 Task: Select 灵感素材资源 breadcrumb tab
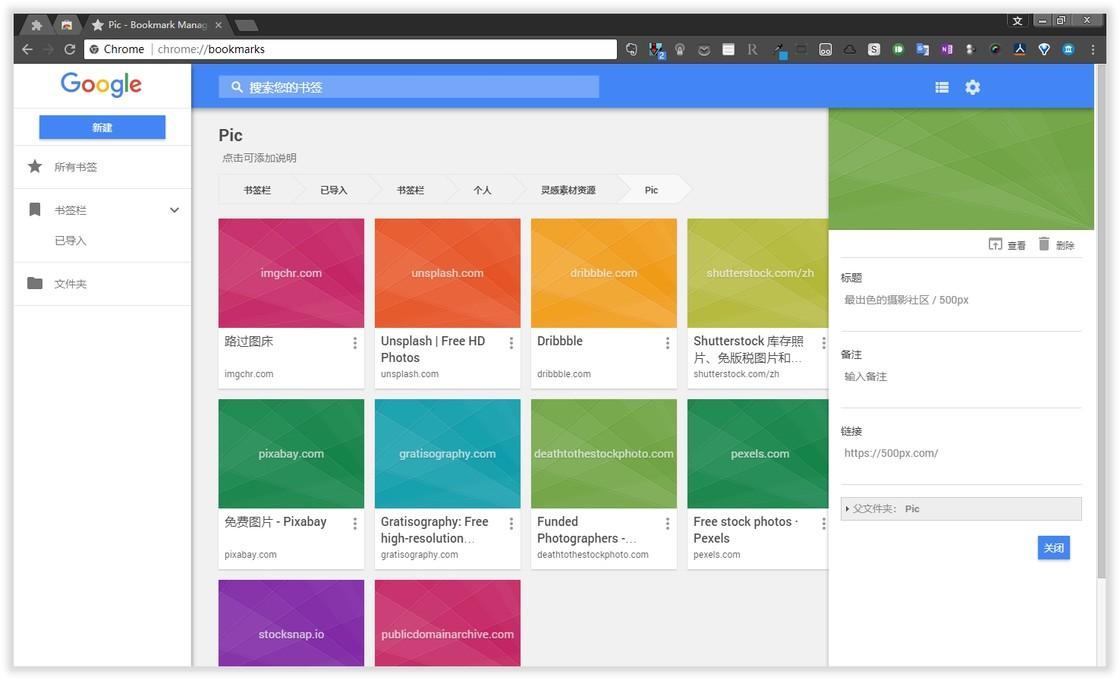568,190
